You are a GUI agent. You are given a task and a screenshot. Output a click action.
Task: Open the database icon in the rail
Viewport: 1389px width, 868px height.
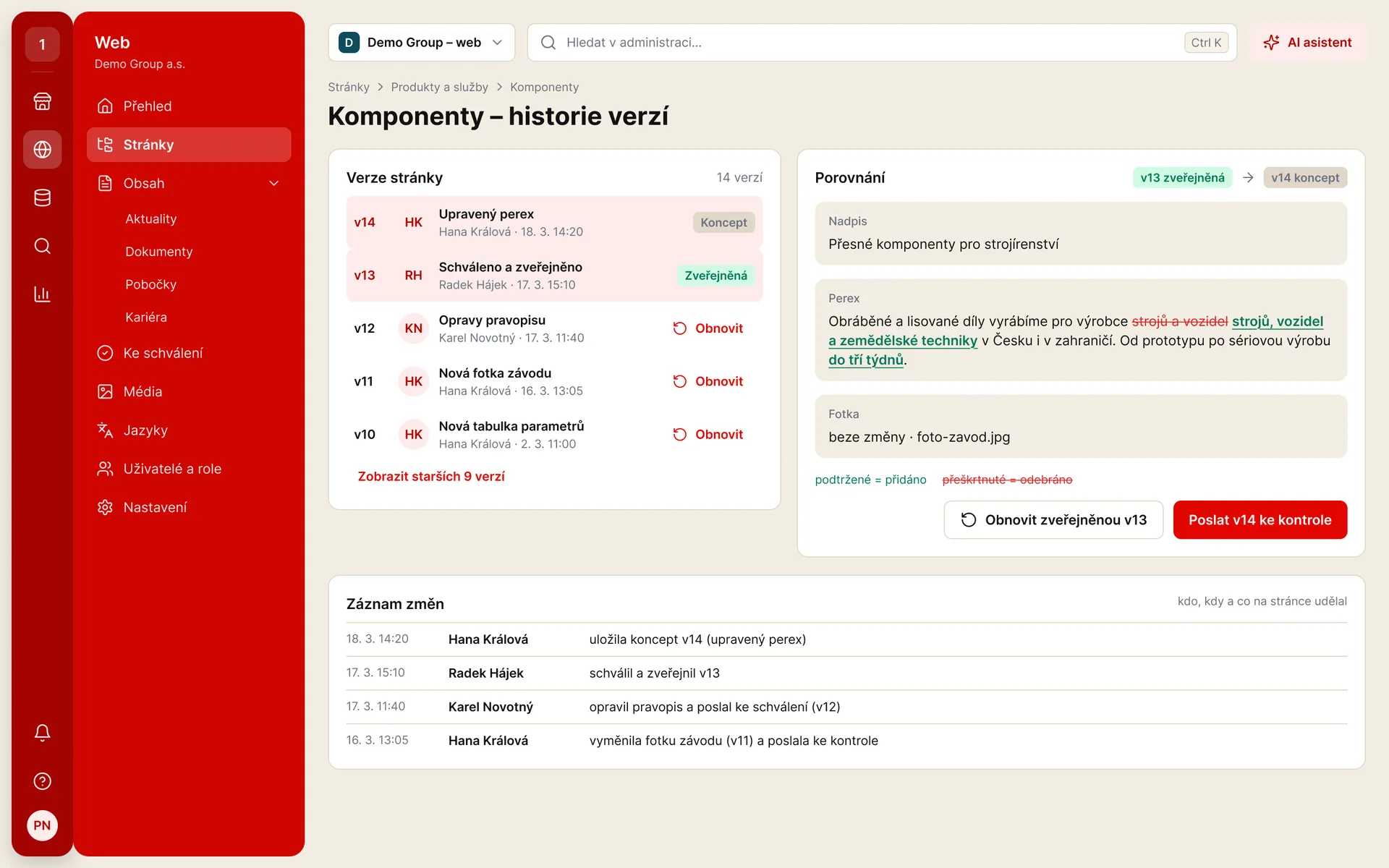pyautogui.click(x=42, y=197)
